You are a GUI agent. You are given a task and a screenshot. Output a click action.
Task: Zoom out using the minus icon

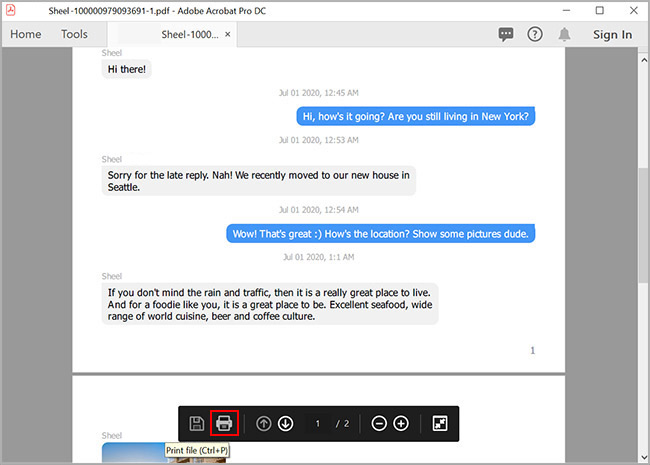[379, 423]
